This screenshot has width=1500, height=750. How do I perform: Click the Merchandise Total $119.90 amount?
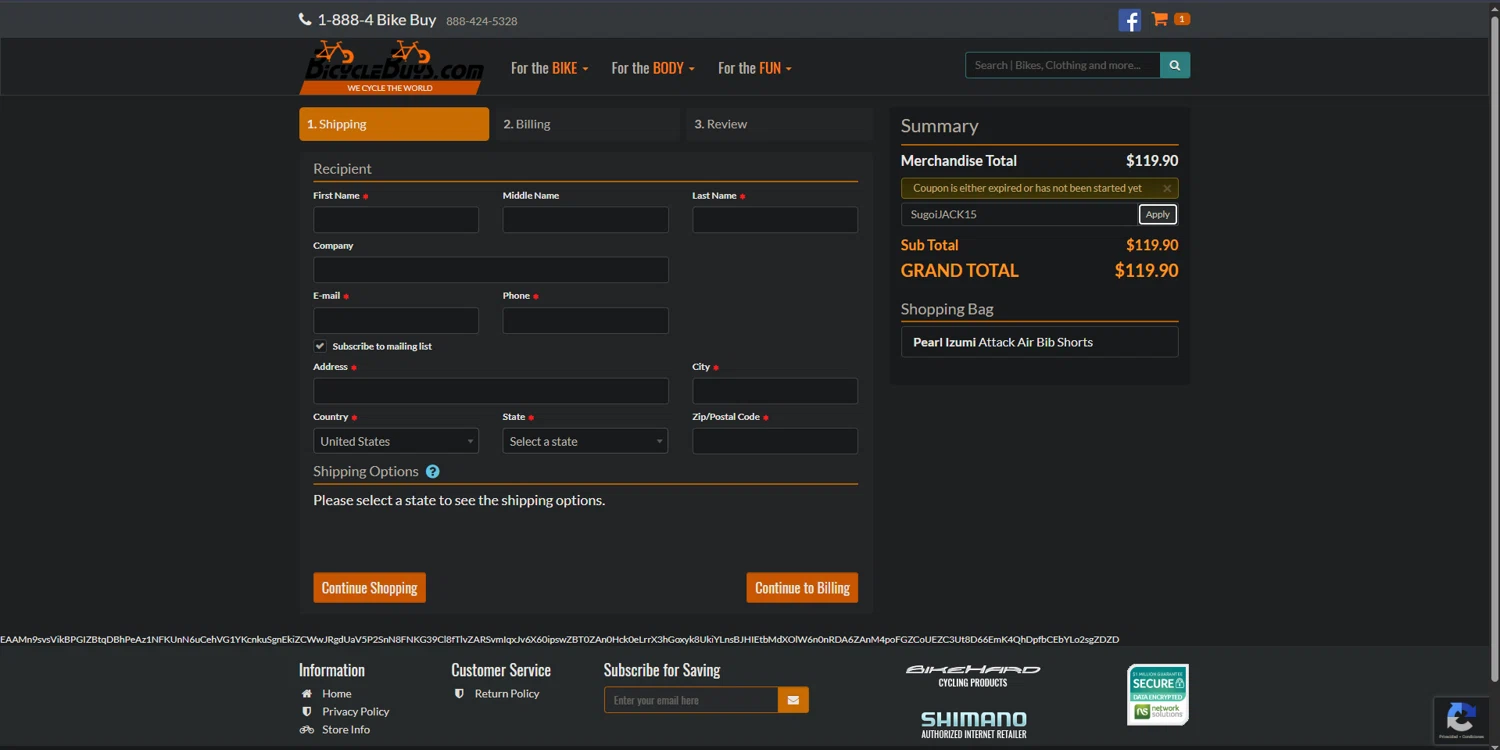(x=1152, y=160)
